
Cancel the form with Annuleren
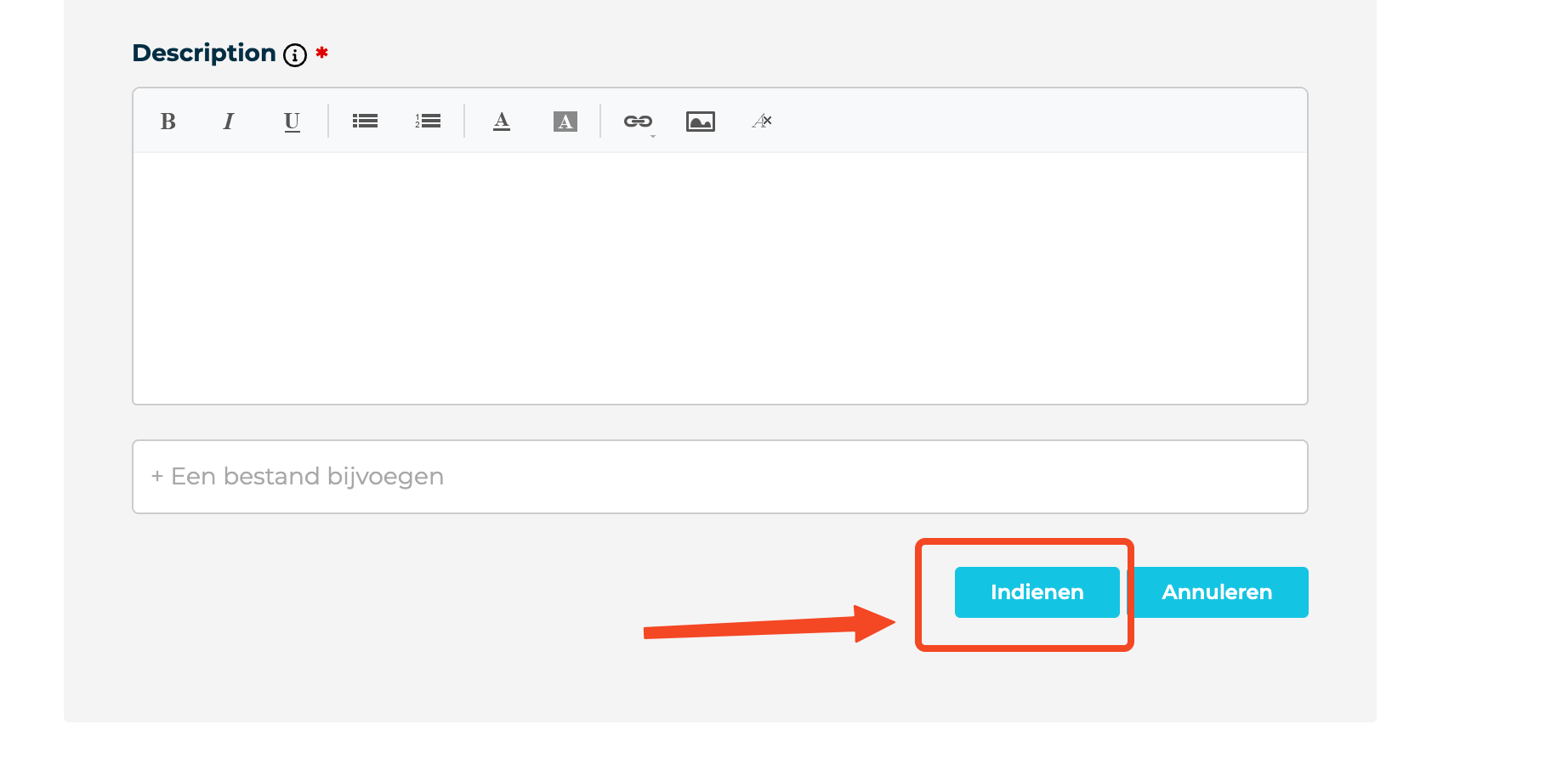[1217, 592]
